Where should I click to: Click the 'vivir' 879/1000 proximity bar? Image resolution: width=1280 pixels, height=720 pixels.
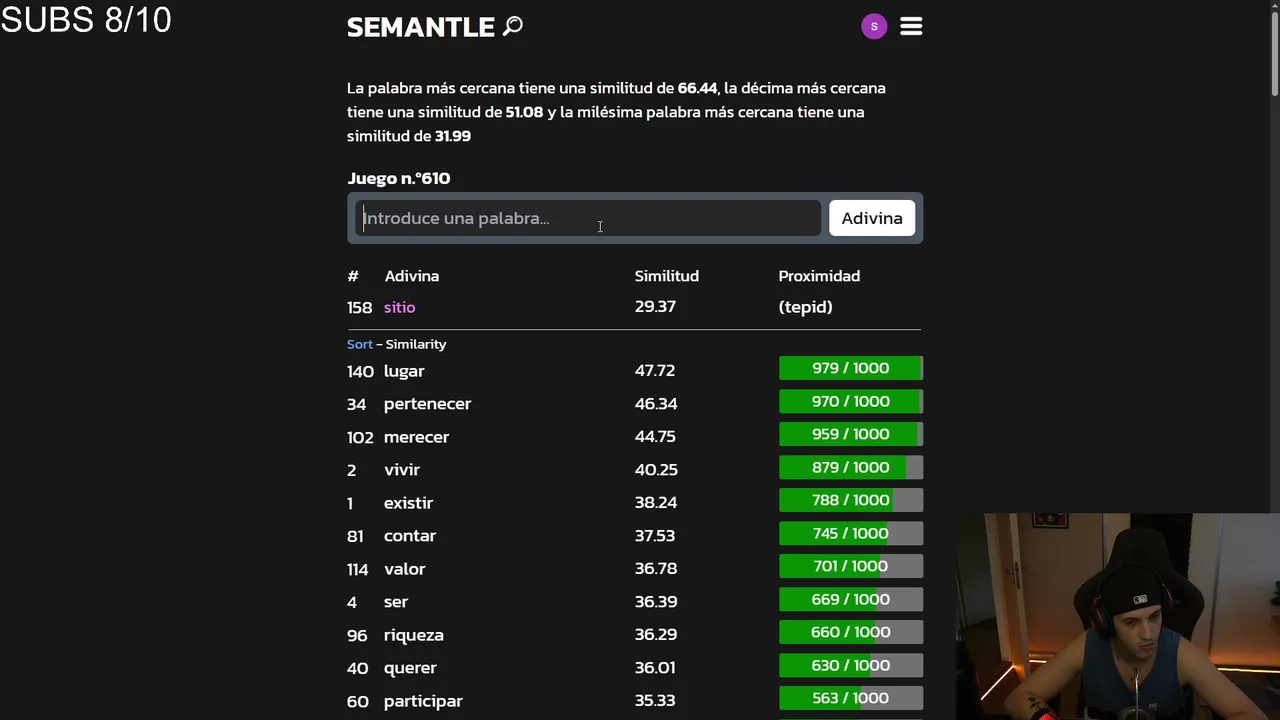pyautogui.click(x=850, y=468)
